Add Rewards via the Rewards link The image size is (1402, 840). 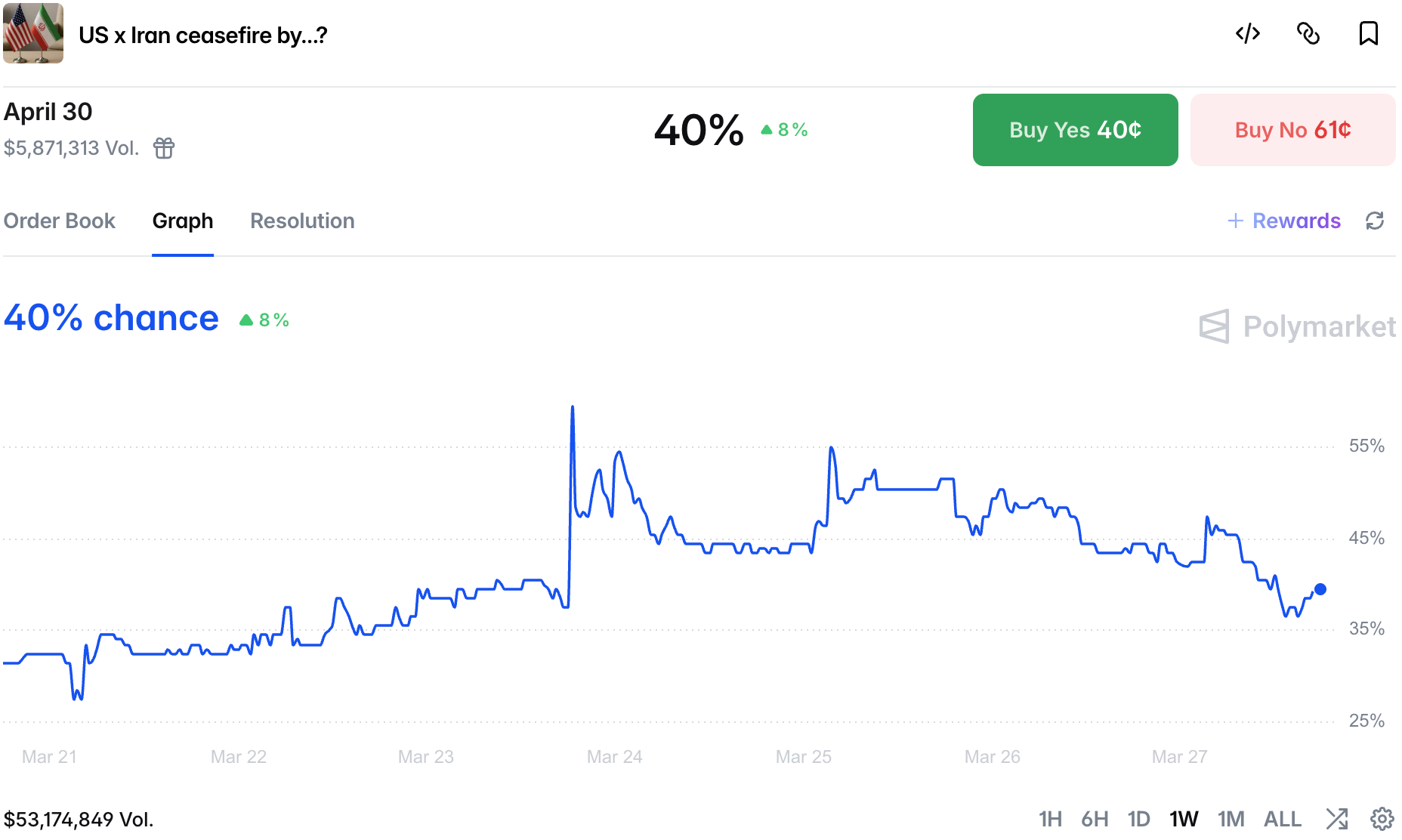point(1284,221)
